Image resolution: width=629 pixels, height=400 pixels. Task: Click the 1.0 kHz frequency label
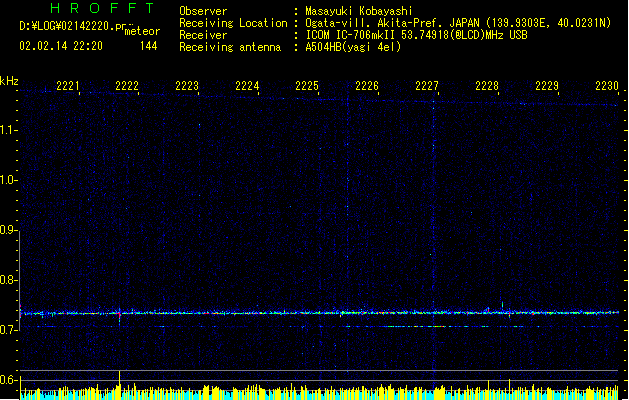point(9,180)
